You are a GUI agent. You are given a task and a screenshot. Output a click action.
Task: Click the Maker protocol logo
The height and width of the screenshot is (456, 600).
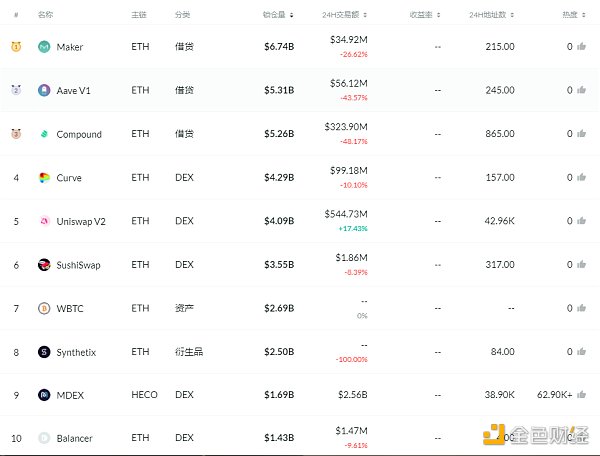pyautogui.click(x=44, y=47)
